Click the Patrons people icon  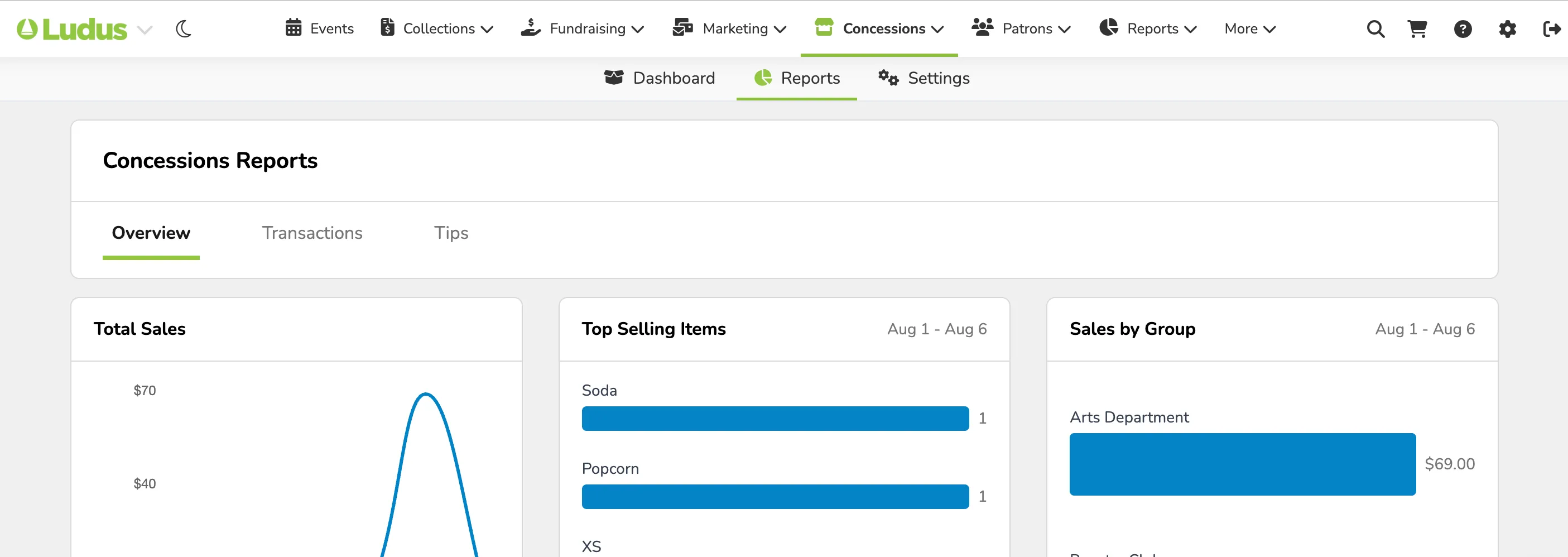click(983, 27)
